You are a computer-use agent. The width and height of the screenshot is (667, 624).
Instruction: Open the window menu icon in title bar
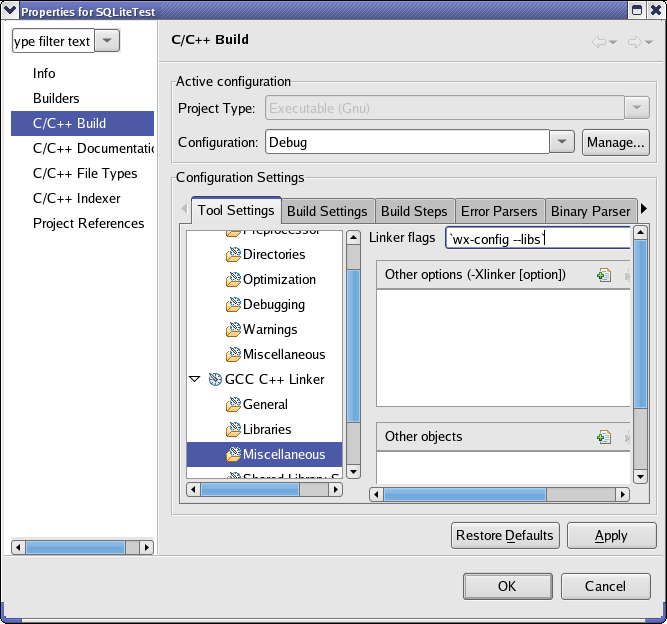[x=10, y=10]
